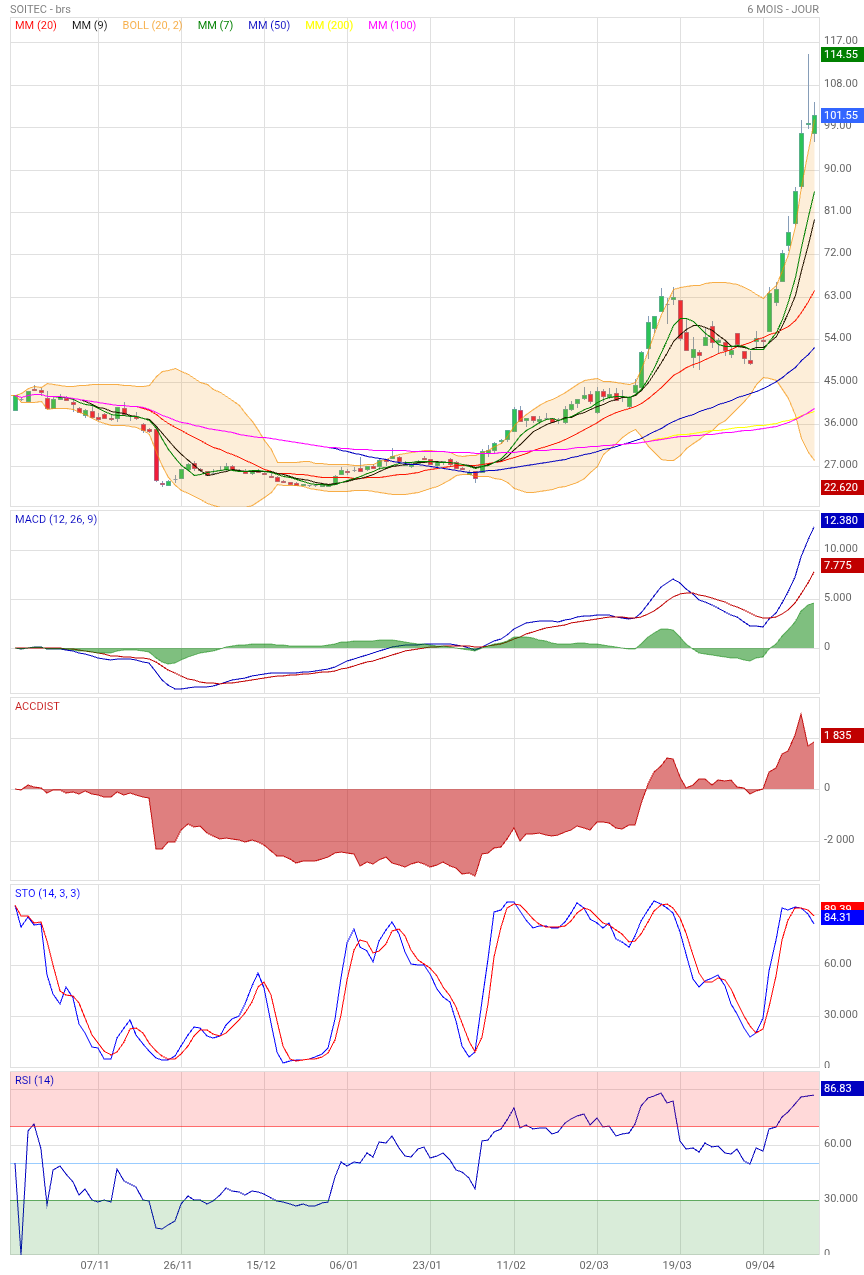Click the 02/03 date axis label
The image size is (864, 1275).
[594, 1265]
